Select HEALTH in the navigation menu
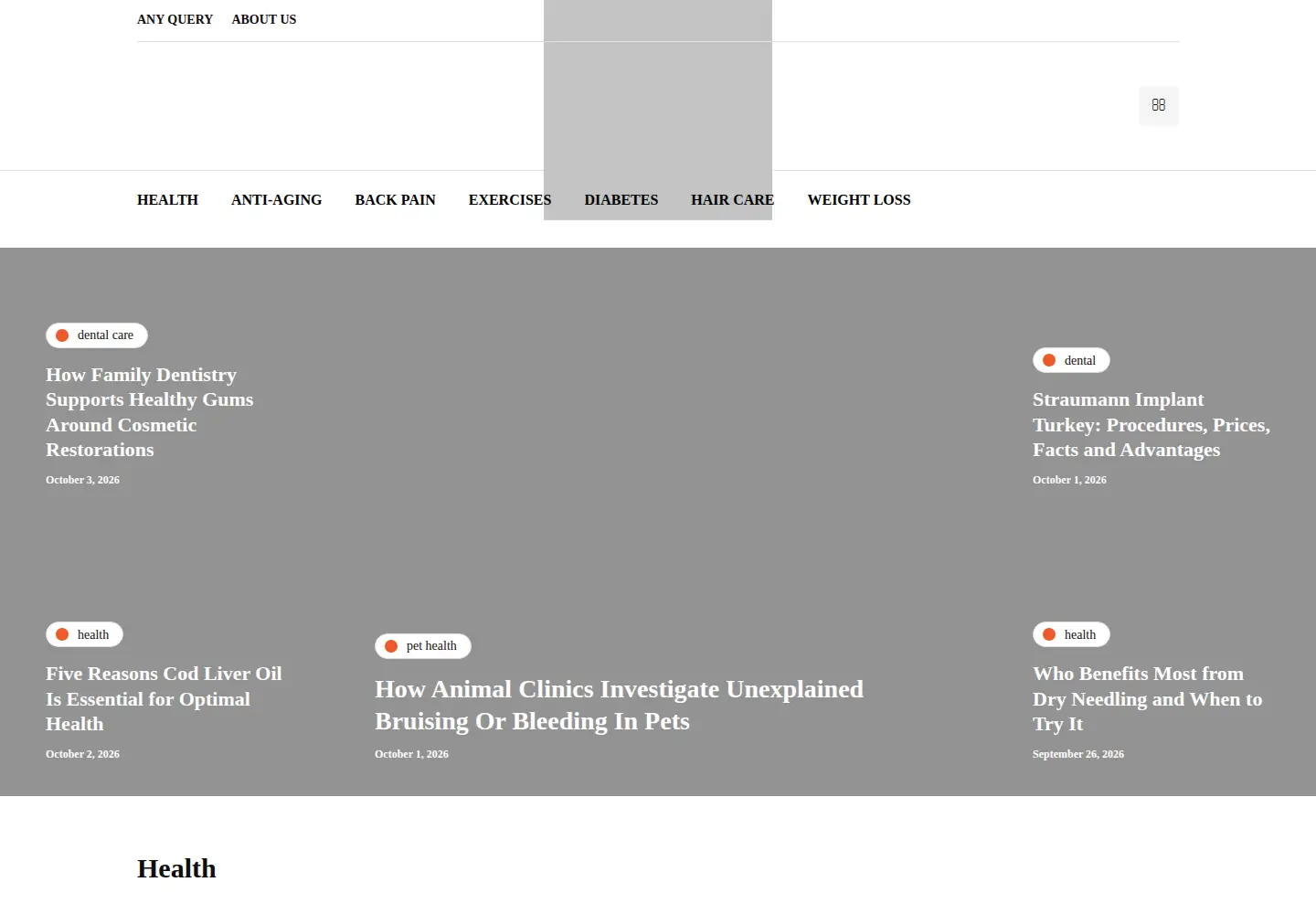This screenshot has width=1316, height=914. click(167, 200)
